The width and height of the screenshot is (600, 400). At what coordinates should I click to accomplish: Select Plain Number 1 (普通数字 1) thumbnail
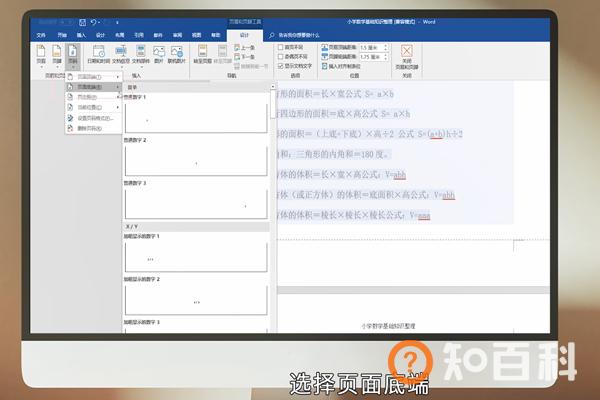click(x=196, y=117)
